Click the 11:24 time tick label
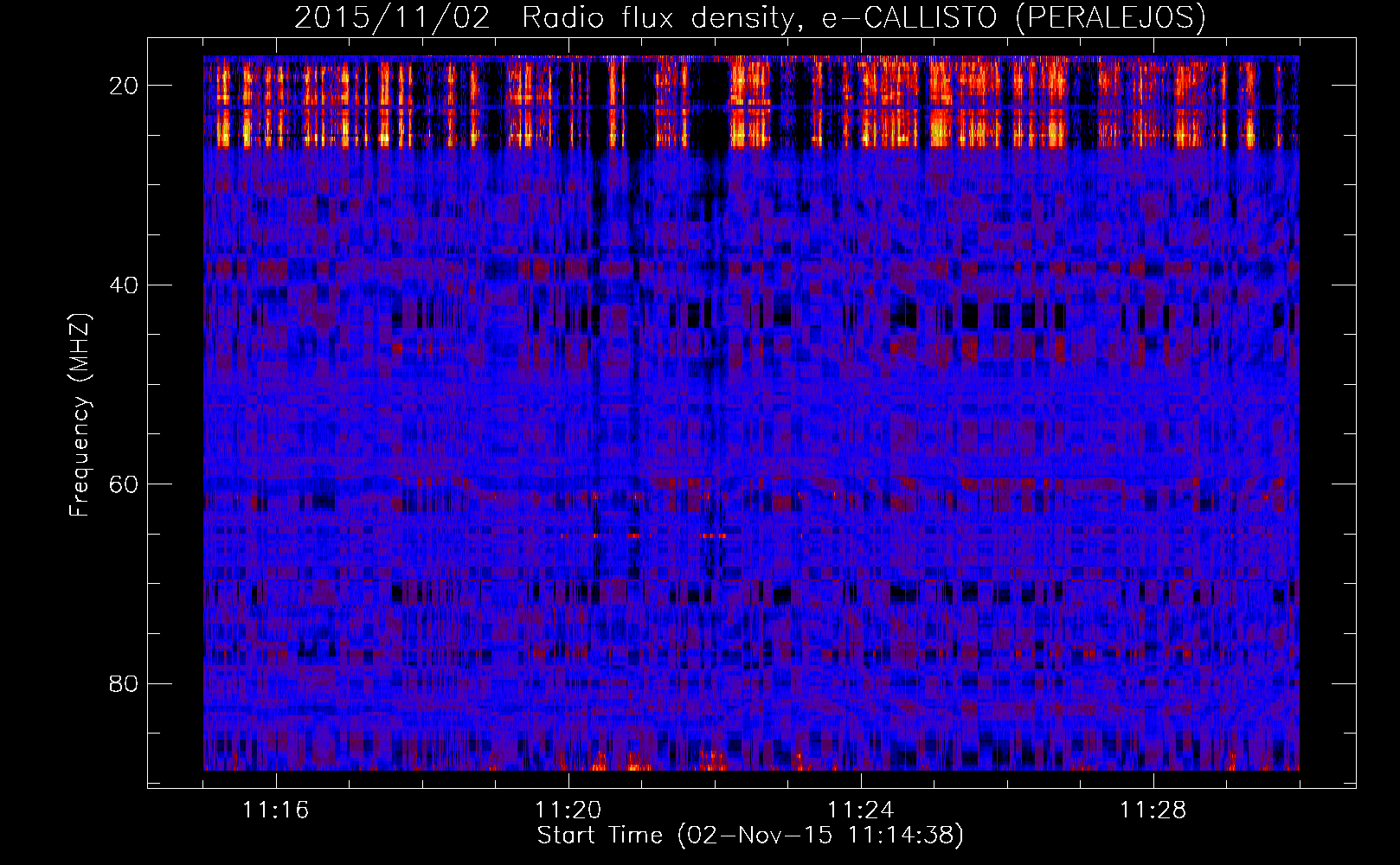The image size is (1400, 865). click(861, 811)
